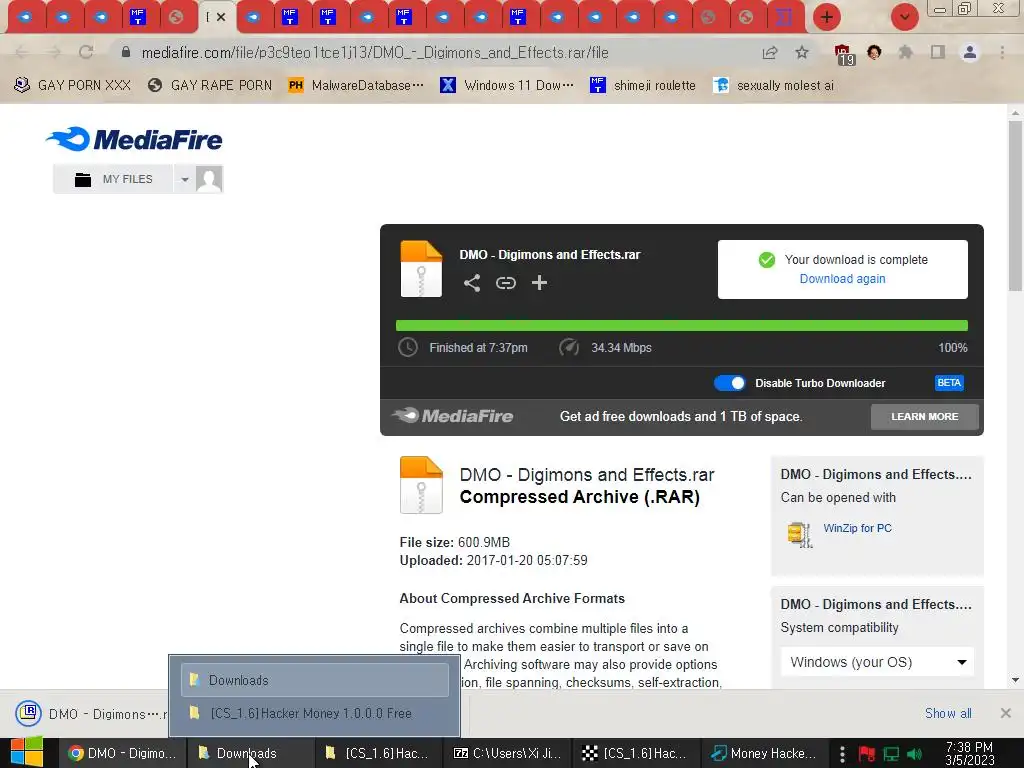1024x768 pixels.
Task: Select [CS_1.6] Hacker Money 1.0.0.0 Free entry
Action: [x=315, y=713]
